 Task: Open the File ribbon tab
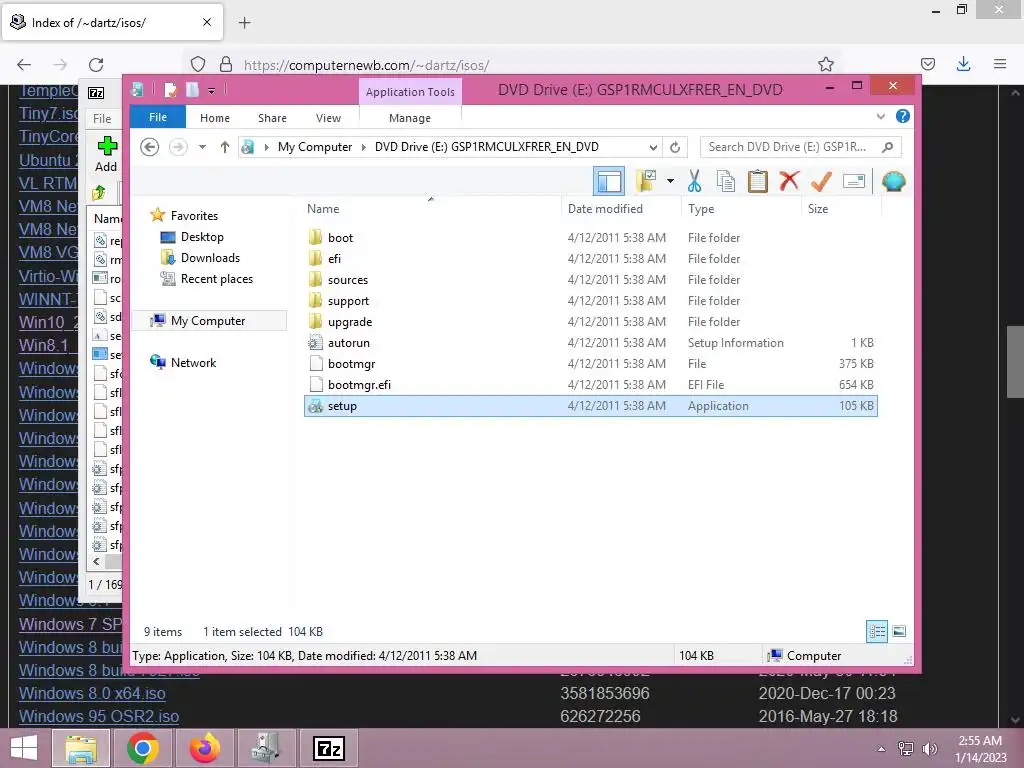click(x=158, y=117)
